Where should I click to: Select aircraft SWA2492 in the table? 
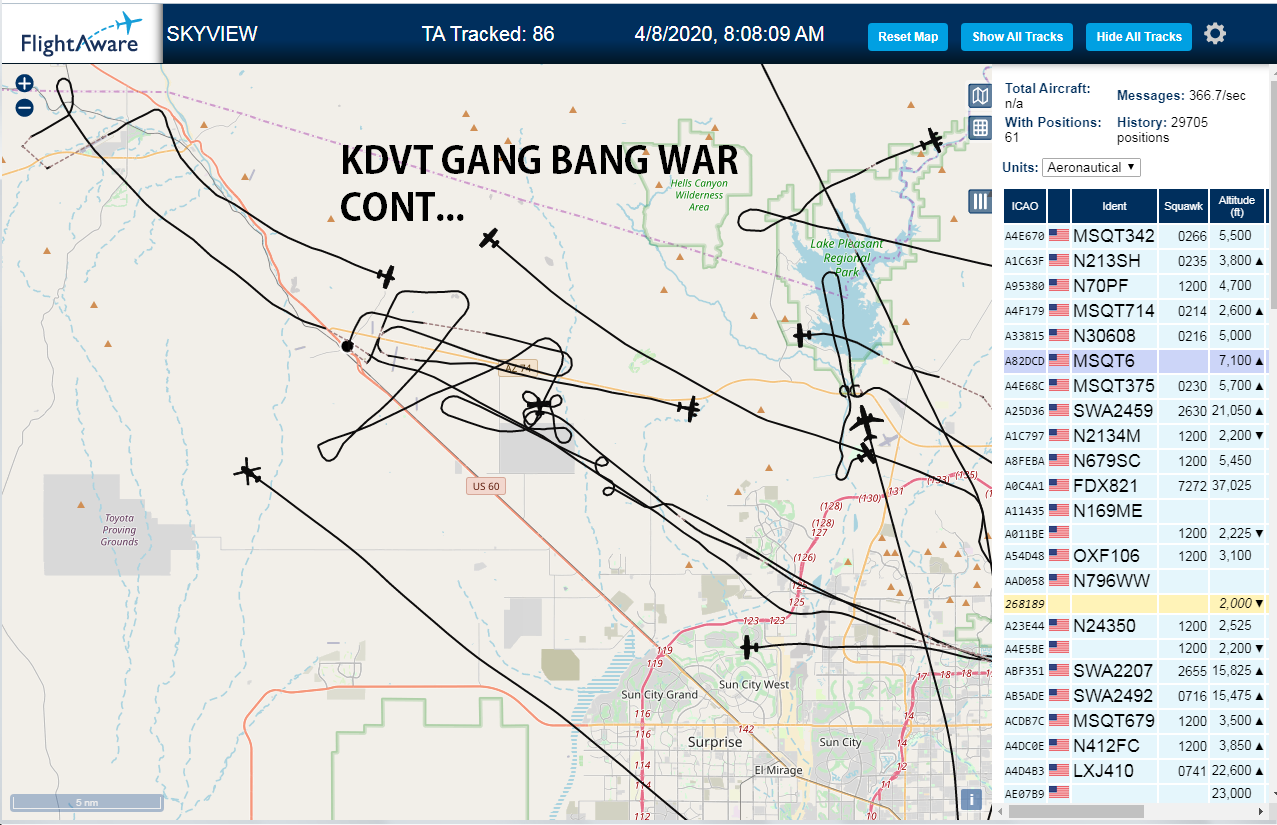(x=1136, y=696)
